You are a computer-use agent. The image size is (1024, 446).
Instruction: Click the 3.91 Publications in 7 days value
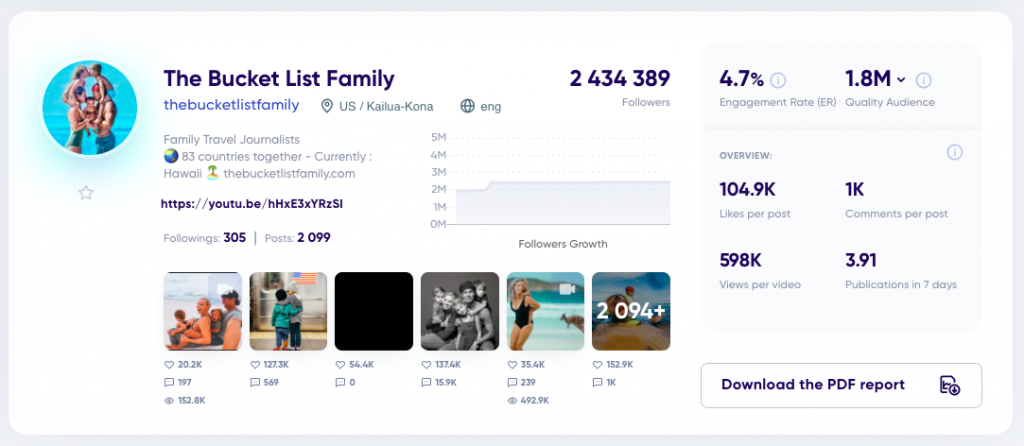click(861, 261)
